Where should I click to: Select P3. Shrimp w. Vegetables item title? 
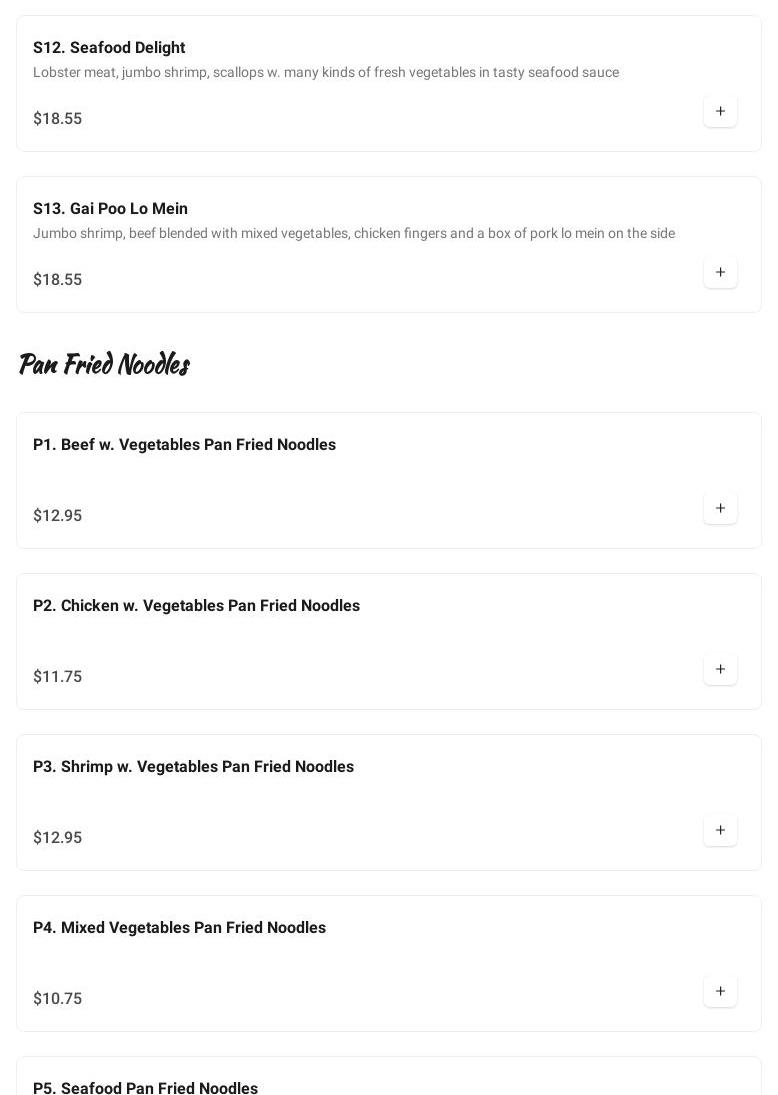click(x=193, y=767)
